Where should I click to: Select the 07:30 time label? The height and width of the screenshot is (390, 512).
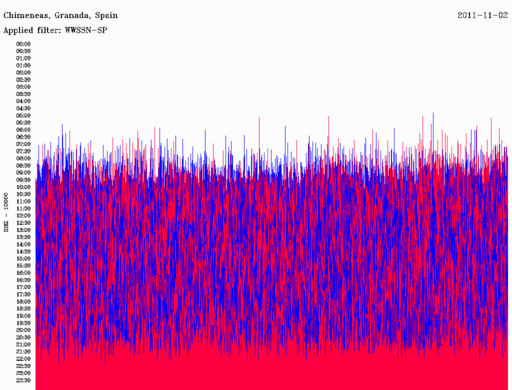(23, 151)
